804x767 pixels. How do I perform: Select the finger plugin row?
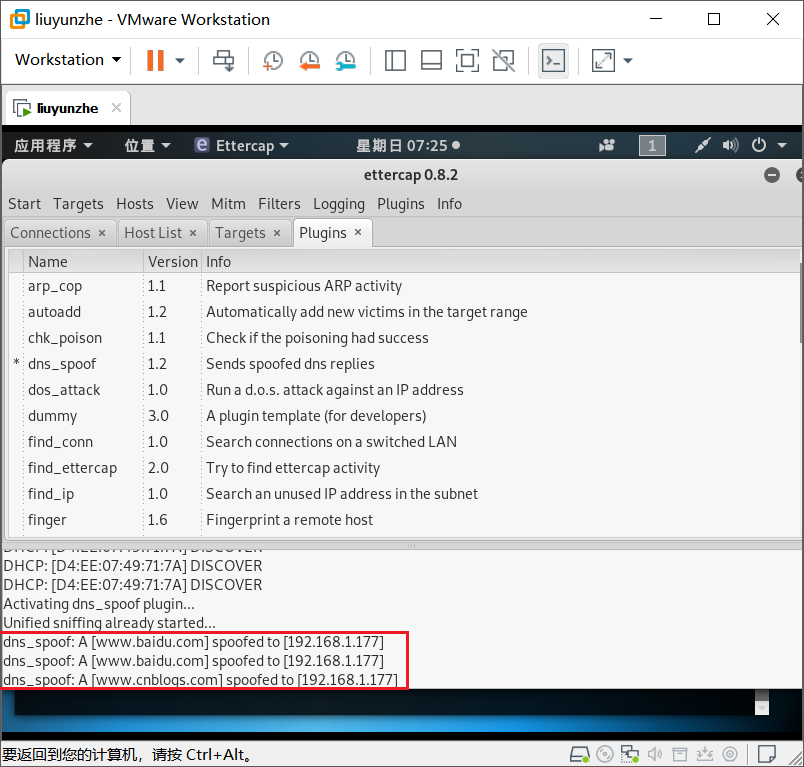(x=404, y=520)
